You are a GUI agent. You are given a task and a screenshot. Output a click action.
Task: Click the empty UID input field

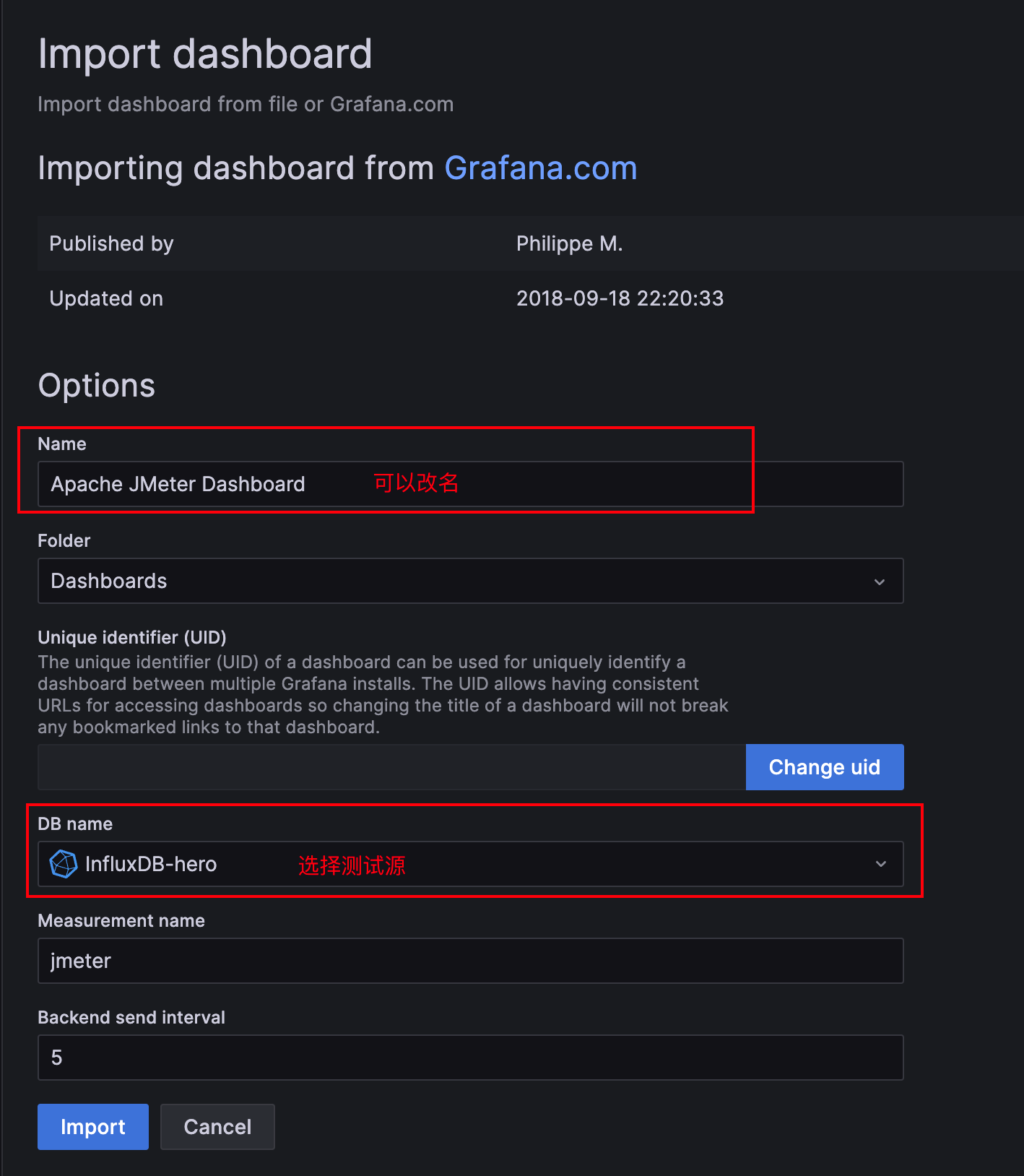(x=391, y=767)
